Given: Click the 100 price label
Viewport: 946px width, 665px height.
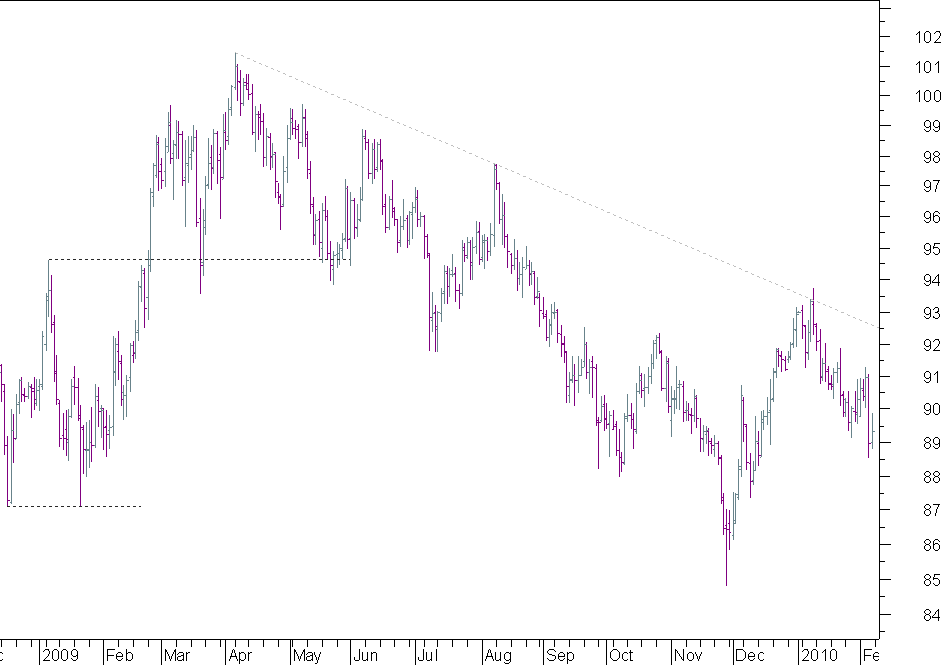Looking at the screenshot, I should tap(927, 96).
